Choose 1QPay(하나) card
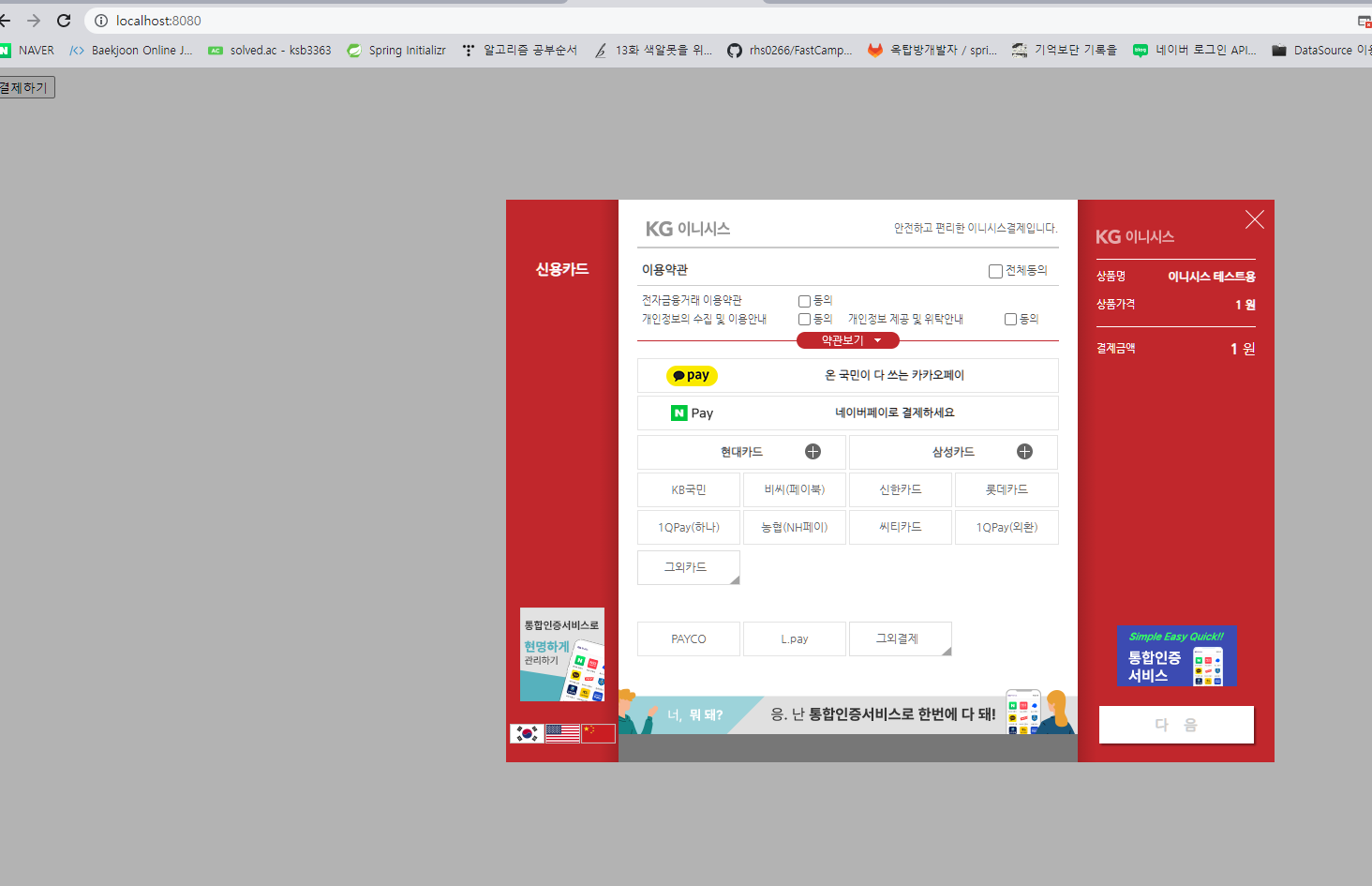1372x886 pixels. (689, 527)
